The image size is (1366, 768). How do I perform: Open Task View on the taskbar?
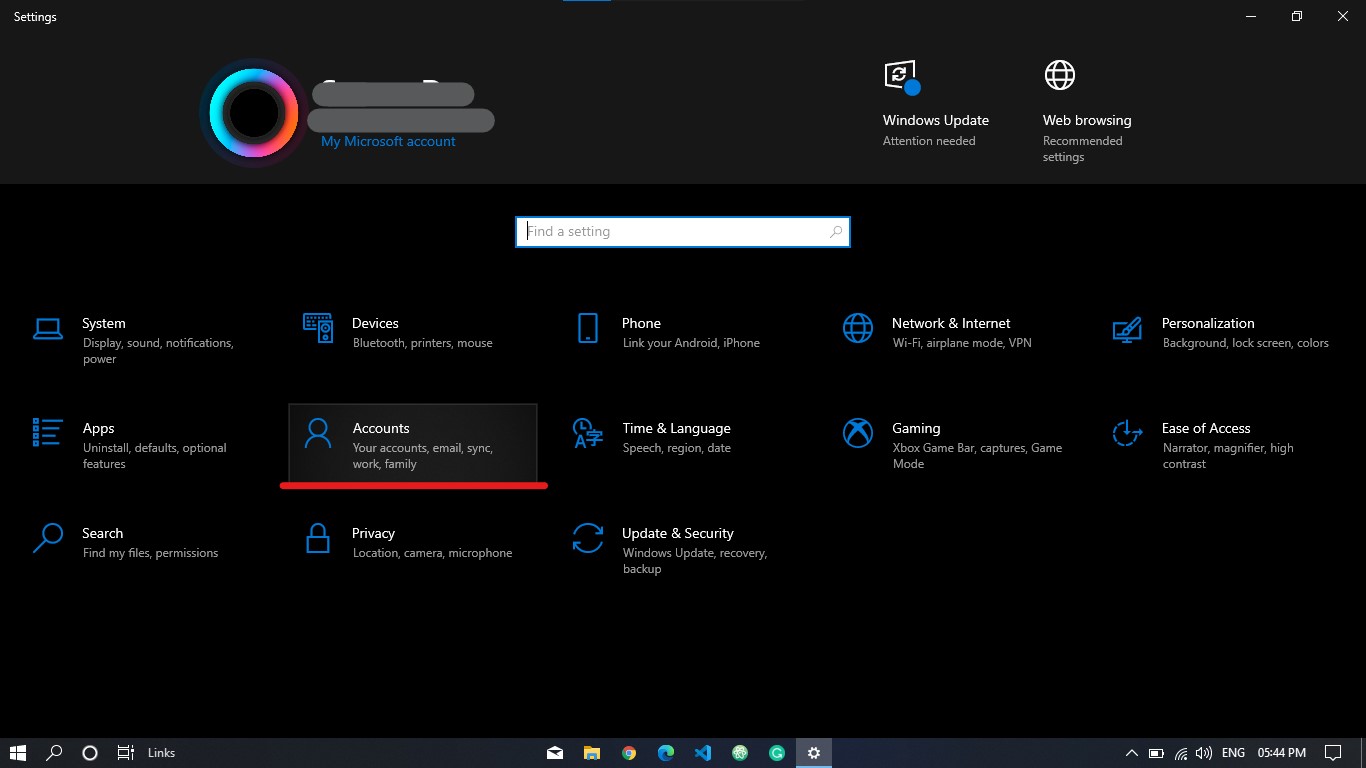pyautogui.click(x=126, y=753)
